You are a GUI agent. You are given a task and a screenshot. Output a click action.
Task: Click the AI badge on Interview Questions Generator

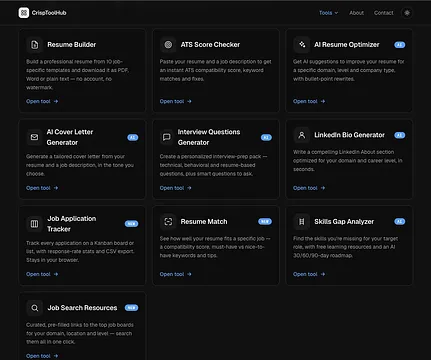(x=266, y=137)
